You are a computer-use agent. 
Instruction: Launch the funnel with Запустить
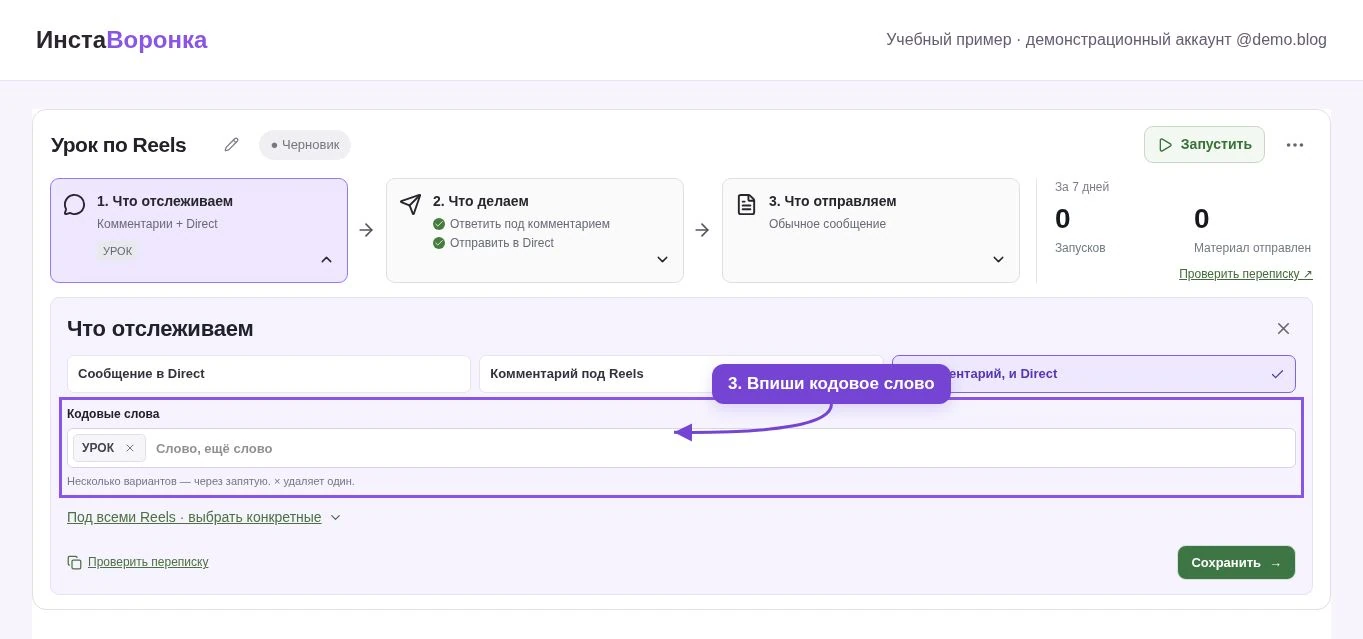click(1204, 145)
